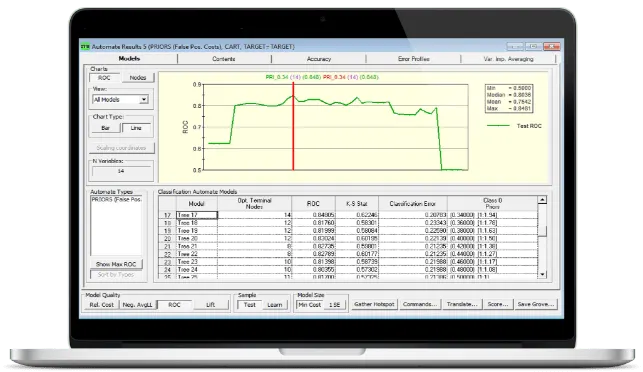Screen dimensions: 643x372
Task: Click the Score... button
Action: pos(498,304)
